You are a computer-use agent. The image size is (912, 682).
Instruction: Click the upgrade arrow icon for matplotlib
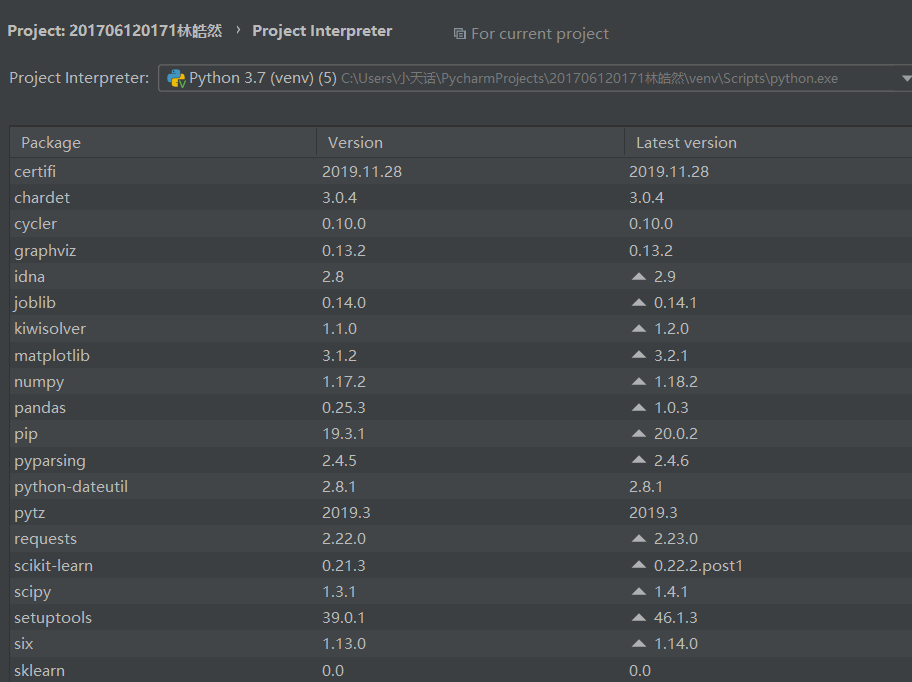point(639,355)
